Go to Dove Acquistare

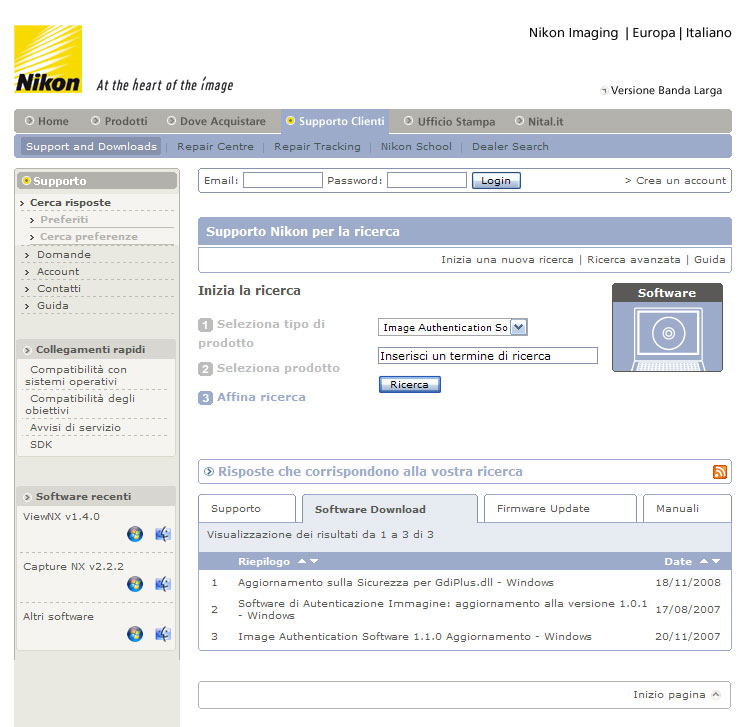(217, 121)
